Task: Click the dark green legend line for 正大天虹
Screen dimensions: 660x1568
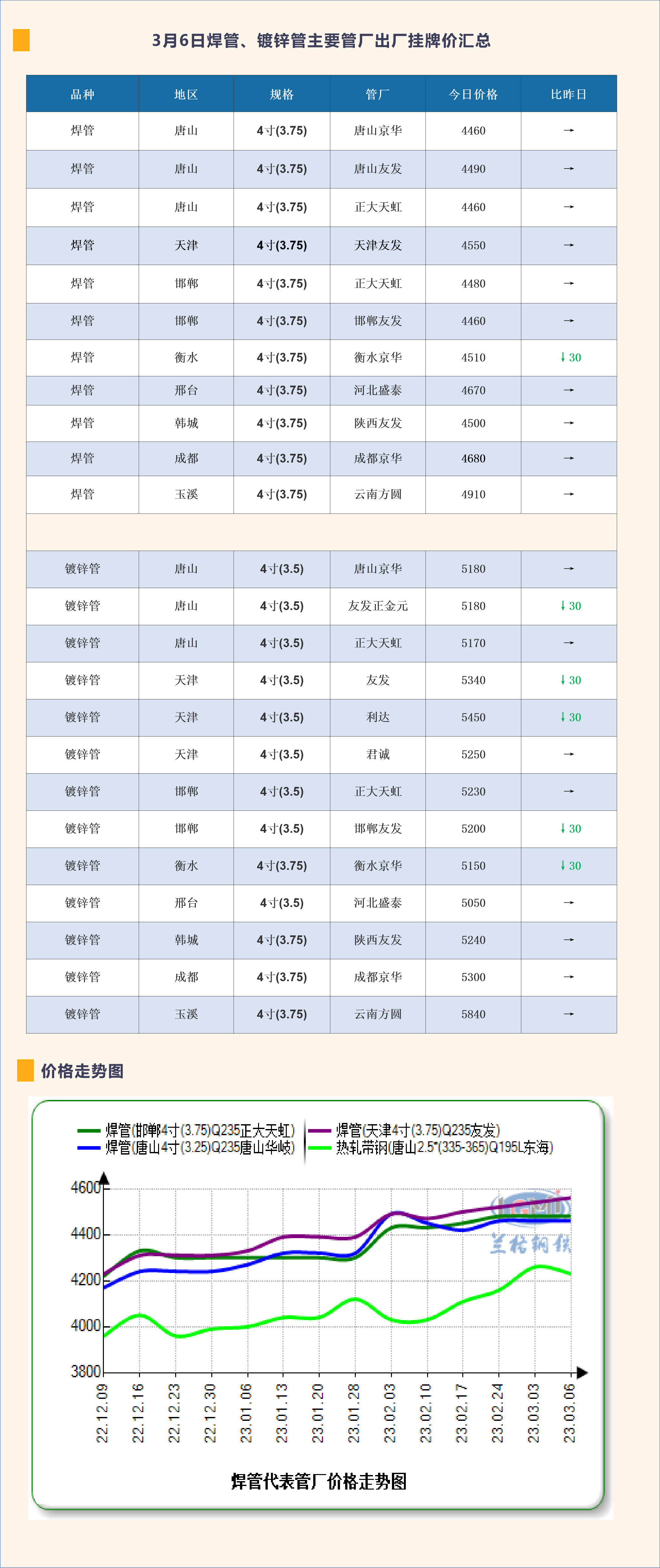Action: [89, 1131]
